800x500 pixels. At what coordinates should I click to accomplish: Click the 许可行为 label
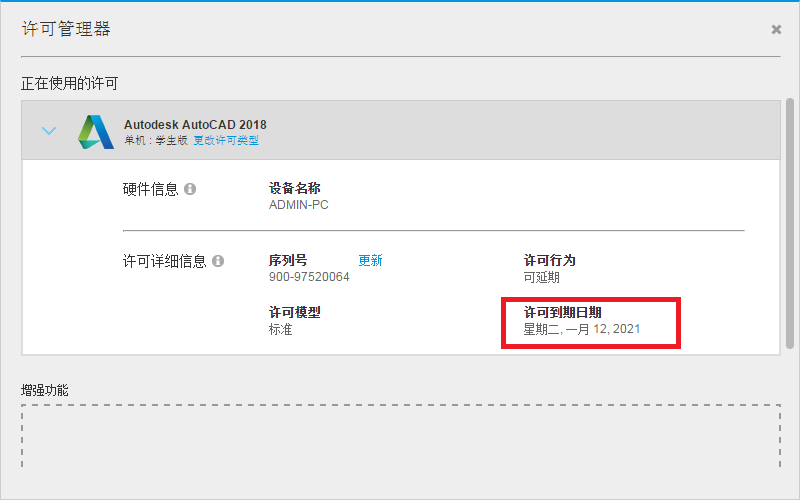click(x=549, y=261)
